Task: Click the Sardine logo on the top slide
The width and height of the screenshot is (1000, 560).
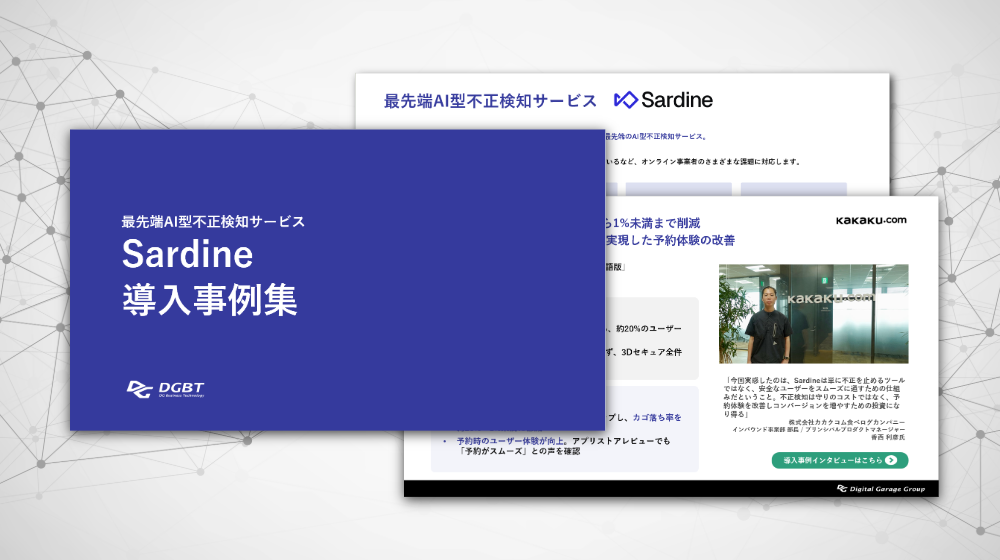Action: pyautogui.click(x=663, y=99)
